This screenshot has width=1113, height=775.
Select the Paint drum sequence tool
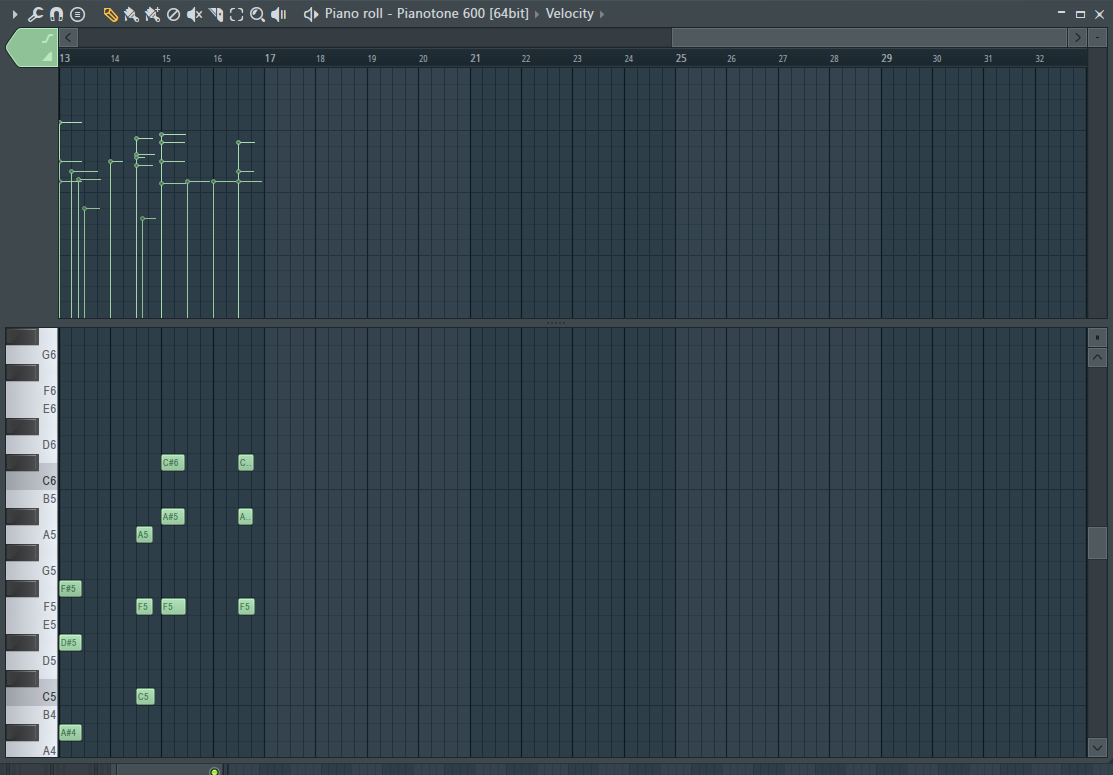[152, 13]
